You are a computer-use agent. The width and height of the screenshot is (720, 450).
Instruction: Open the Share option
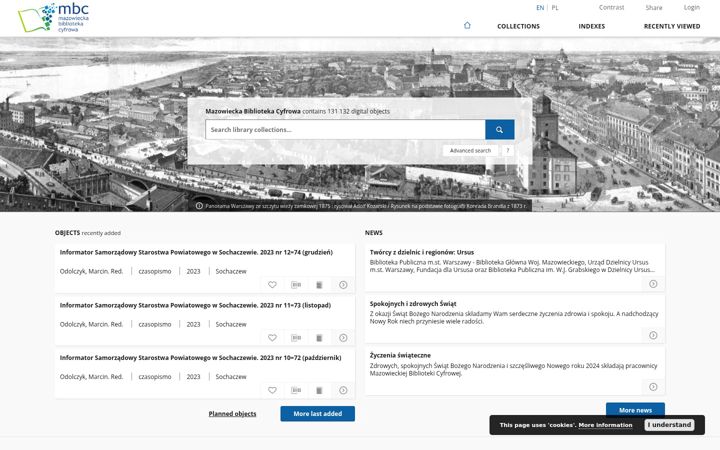pyautogui.click(x=653, y=7)
